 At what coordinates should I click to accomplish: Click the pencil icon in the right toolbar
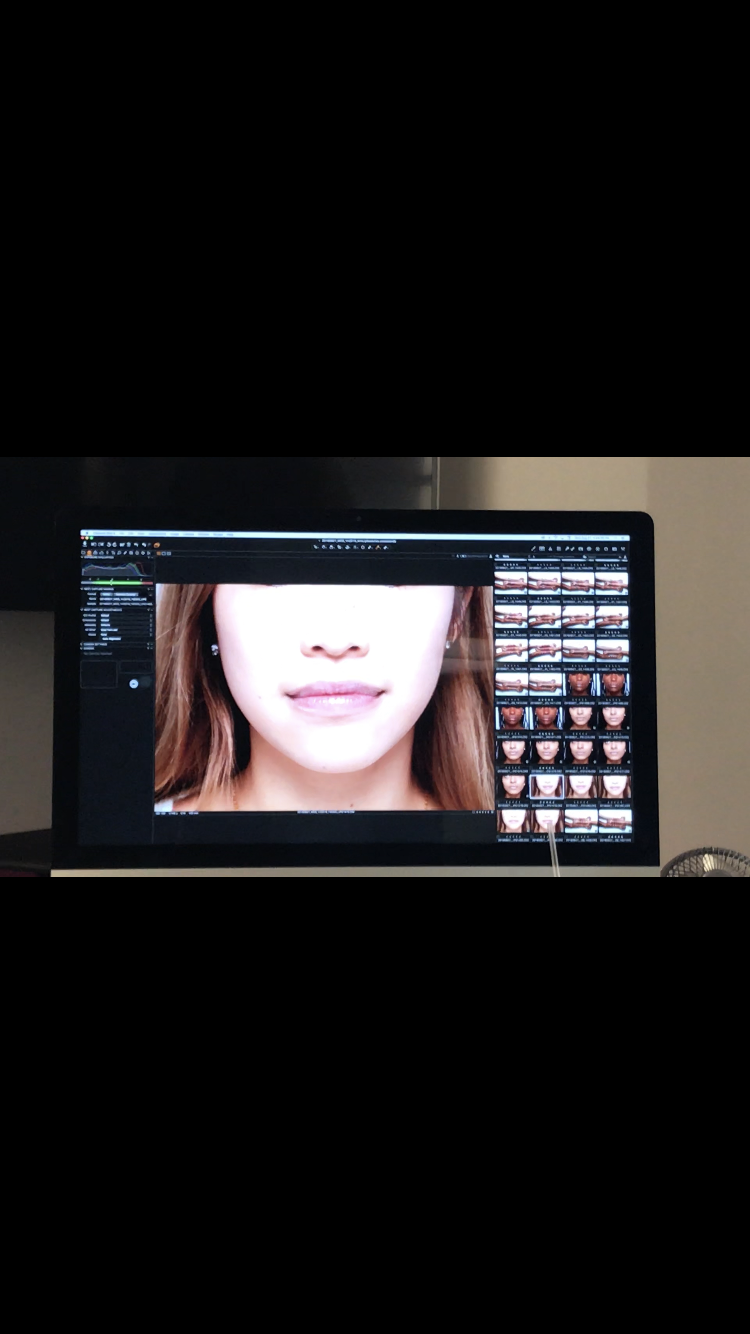533,549
